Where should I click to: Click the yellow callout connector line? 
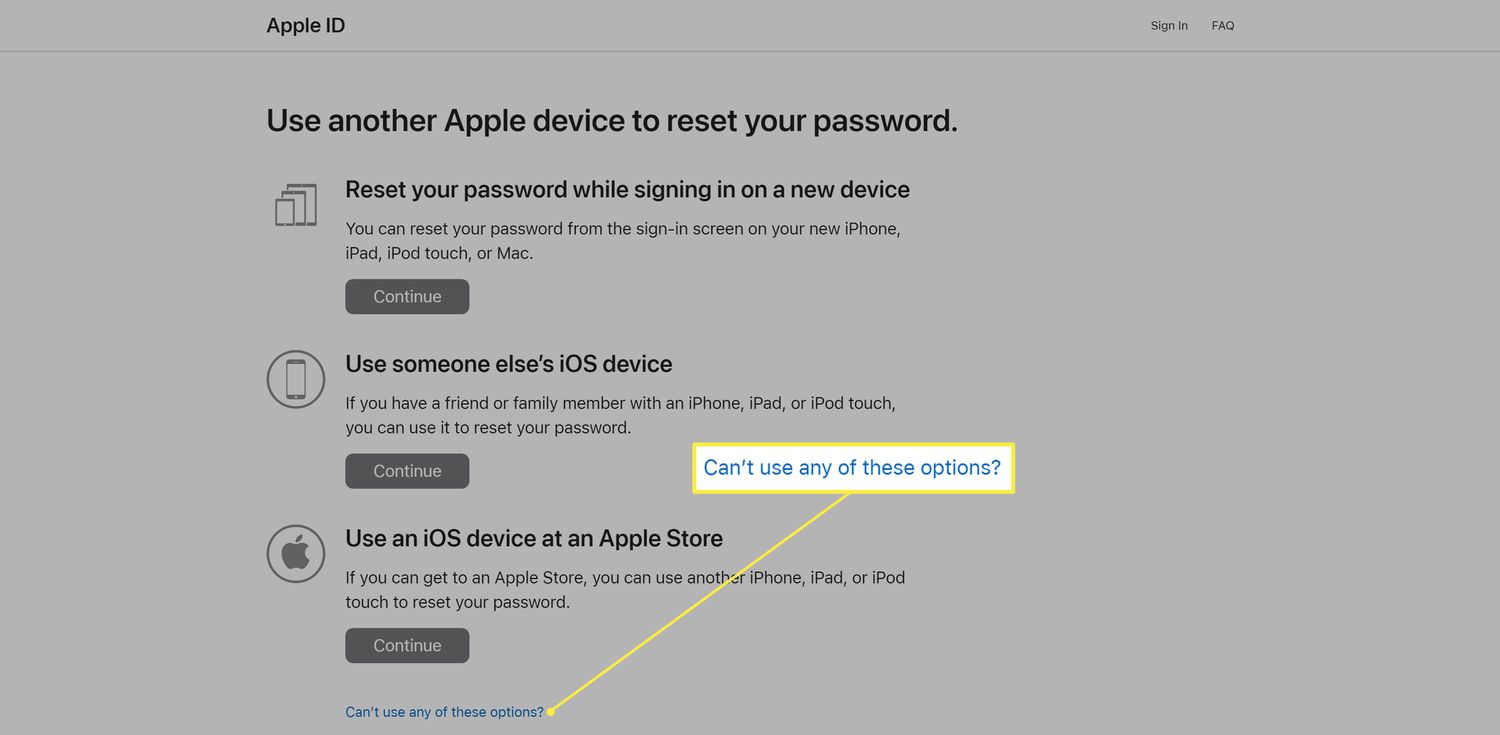[700, 602]
